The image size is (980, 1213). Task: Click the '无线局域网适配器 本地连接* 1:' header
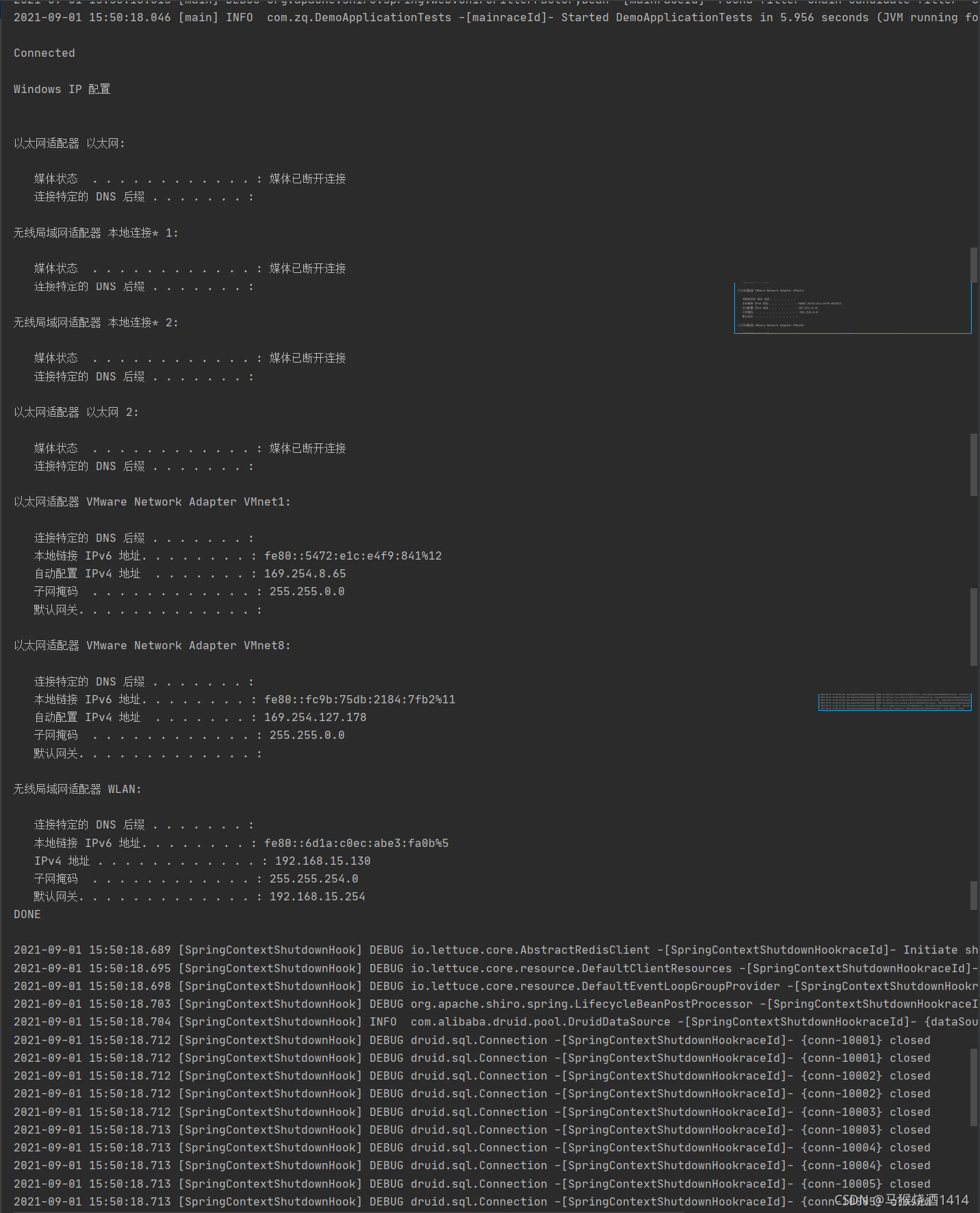point(96,233)
